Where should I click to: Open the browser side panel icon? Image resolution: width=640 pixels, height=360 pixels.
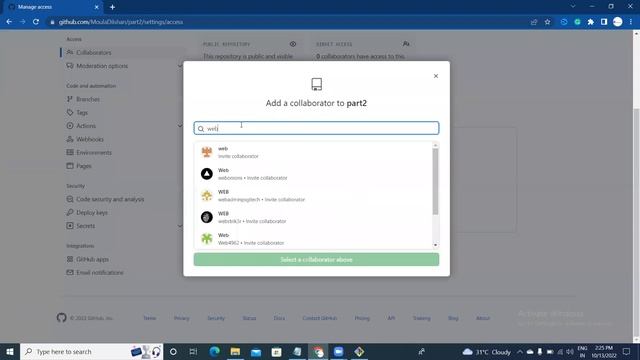pyautogui.click(x=604, y=22)
